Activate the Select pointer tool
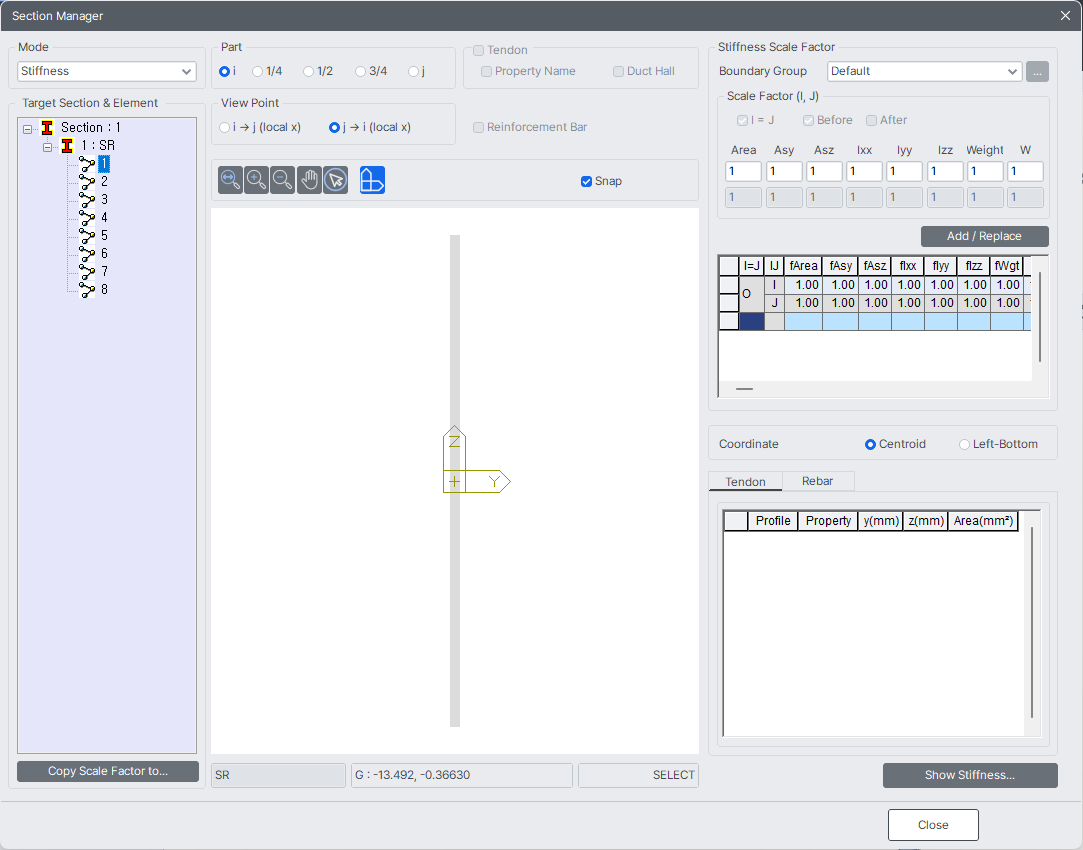The image size is (1083, 850). pos(336,180)
